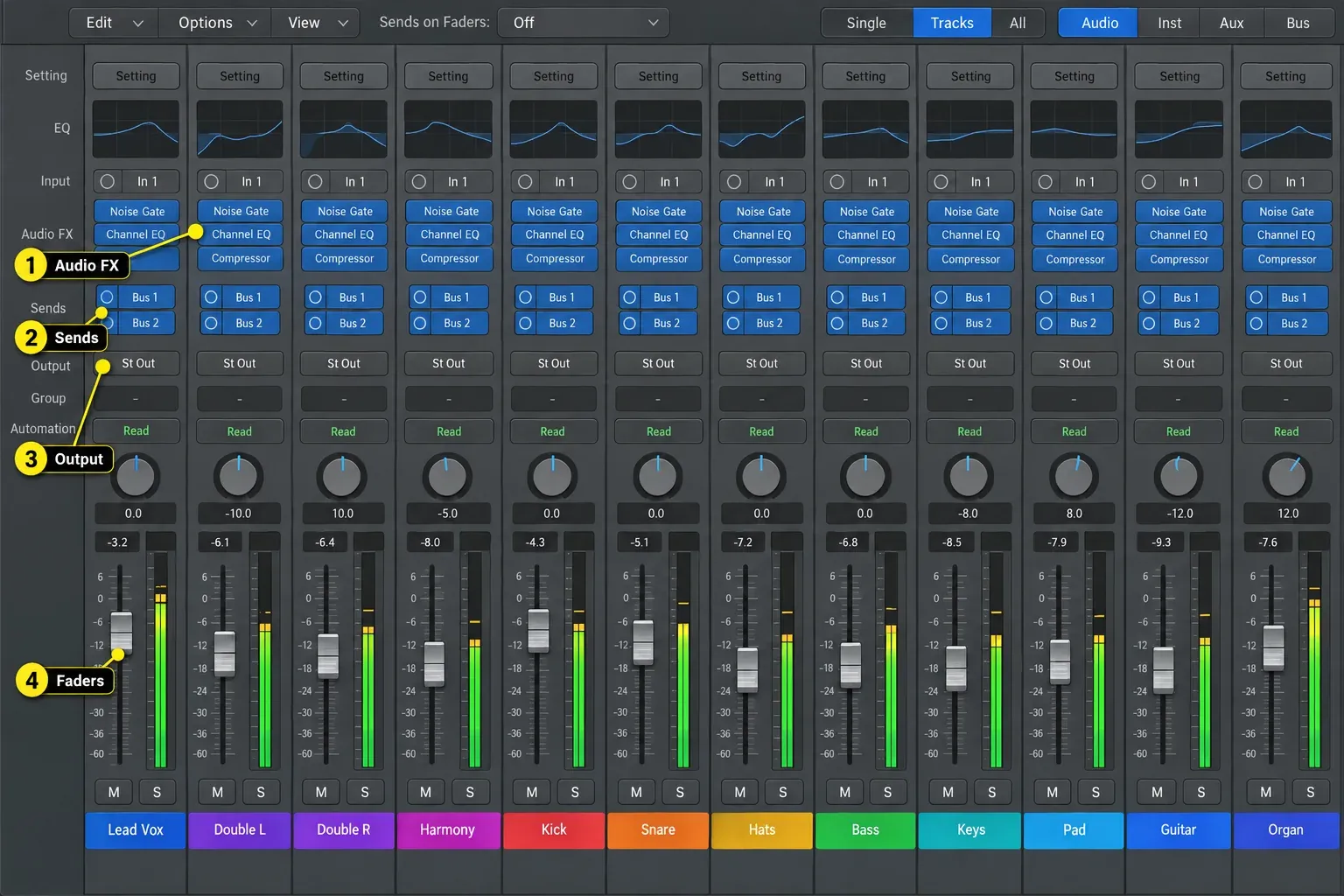
Task: Click the pan knob on Snare channel
Action: point(657,476)
